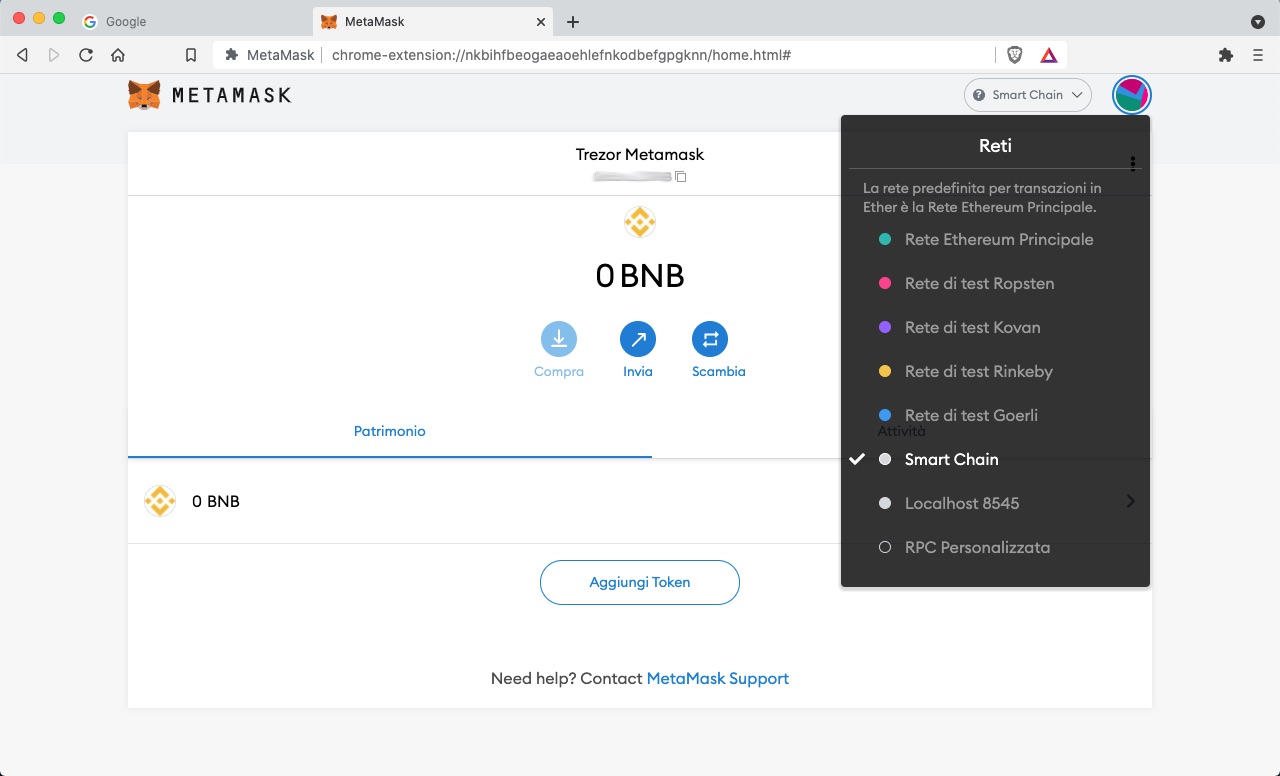Select the Smart Chain network
Image resolution: width=1280 pixels, height=776 pixels.
coord(995,459)
